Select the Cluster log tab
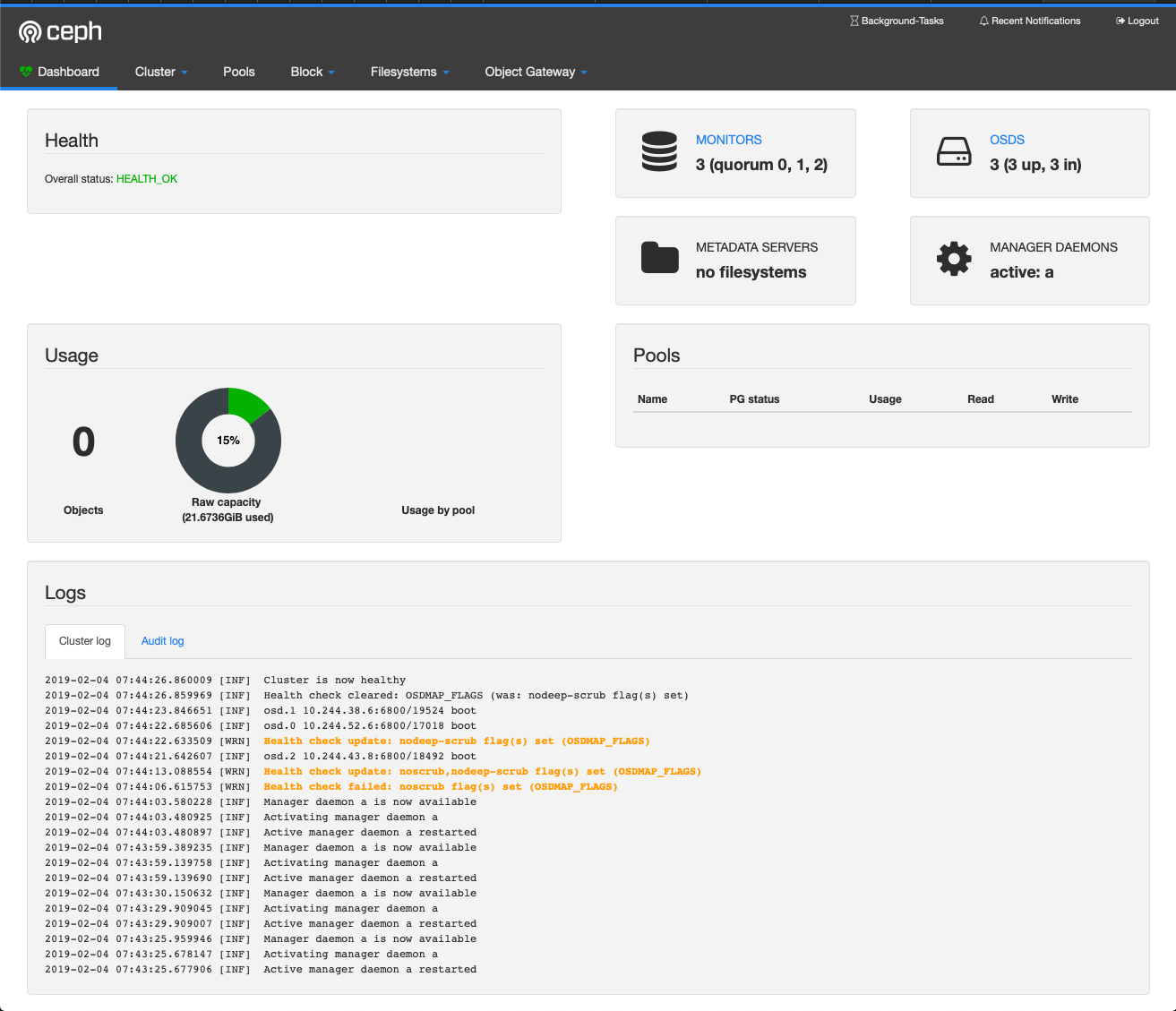This screenshot has width=1176, height=1011. [x=85, y=641]
